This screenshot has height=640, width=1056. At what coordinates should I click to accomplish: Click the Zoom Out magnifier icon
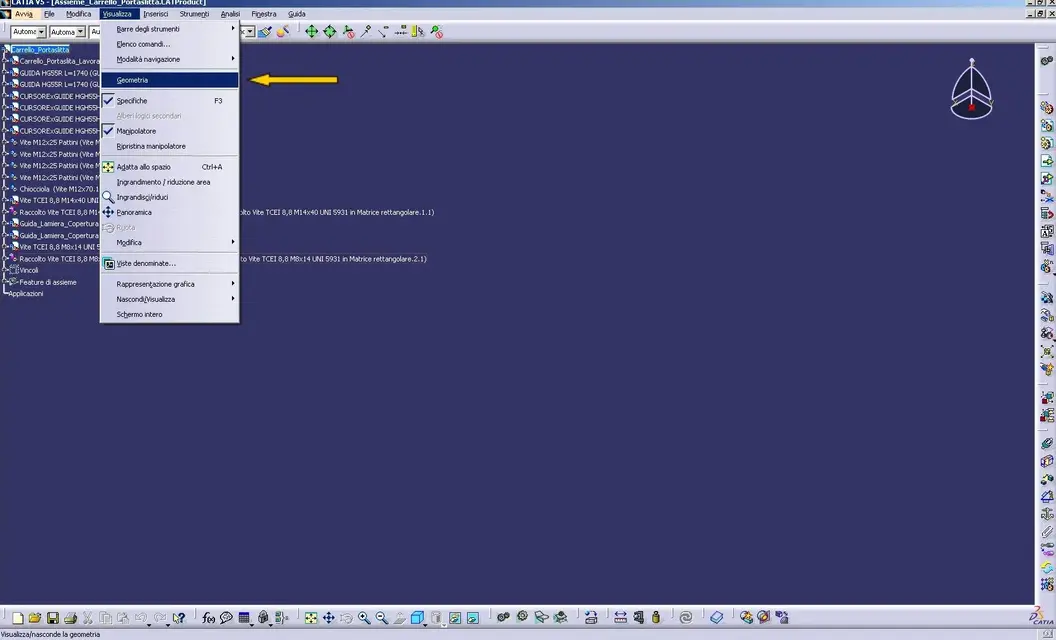pyautogui.click(x=382, y=618)
